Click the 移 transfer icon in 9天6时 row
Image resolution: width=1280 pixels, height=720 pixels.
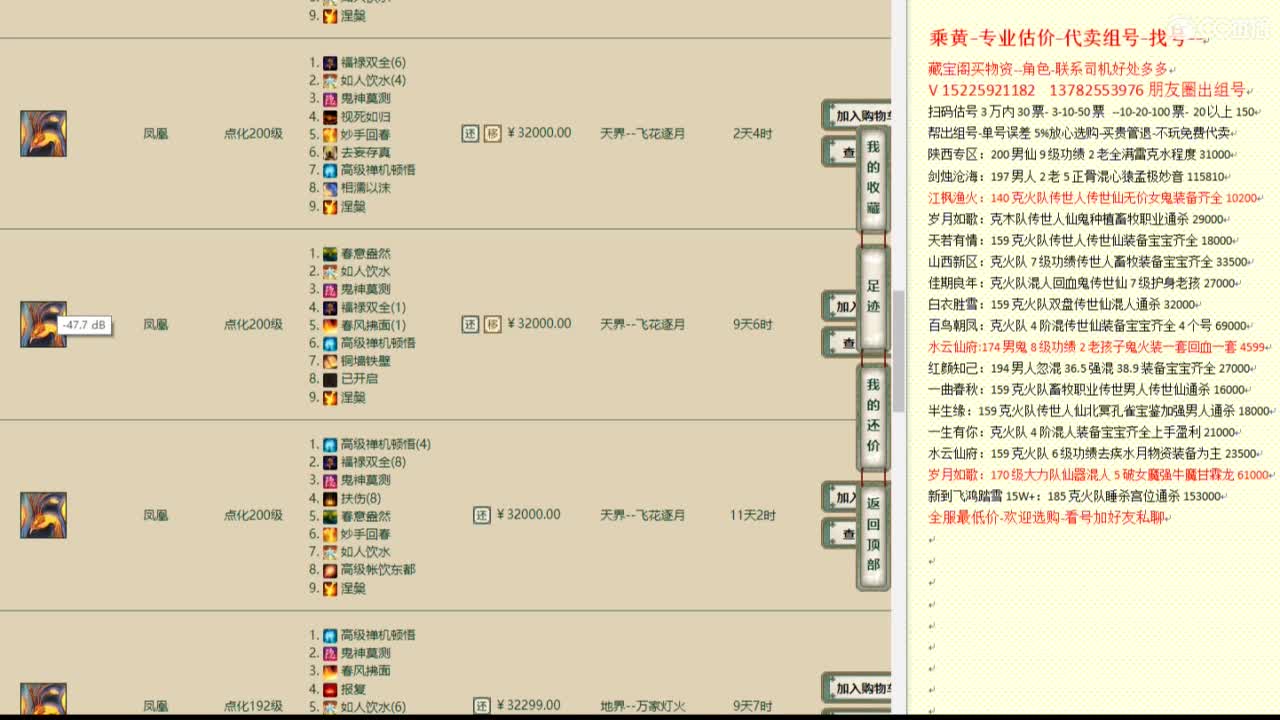(x=492, y=324)
